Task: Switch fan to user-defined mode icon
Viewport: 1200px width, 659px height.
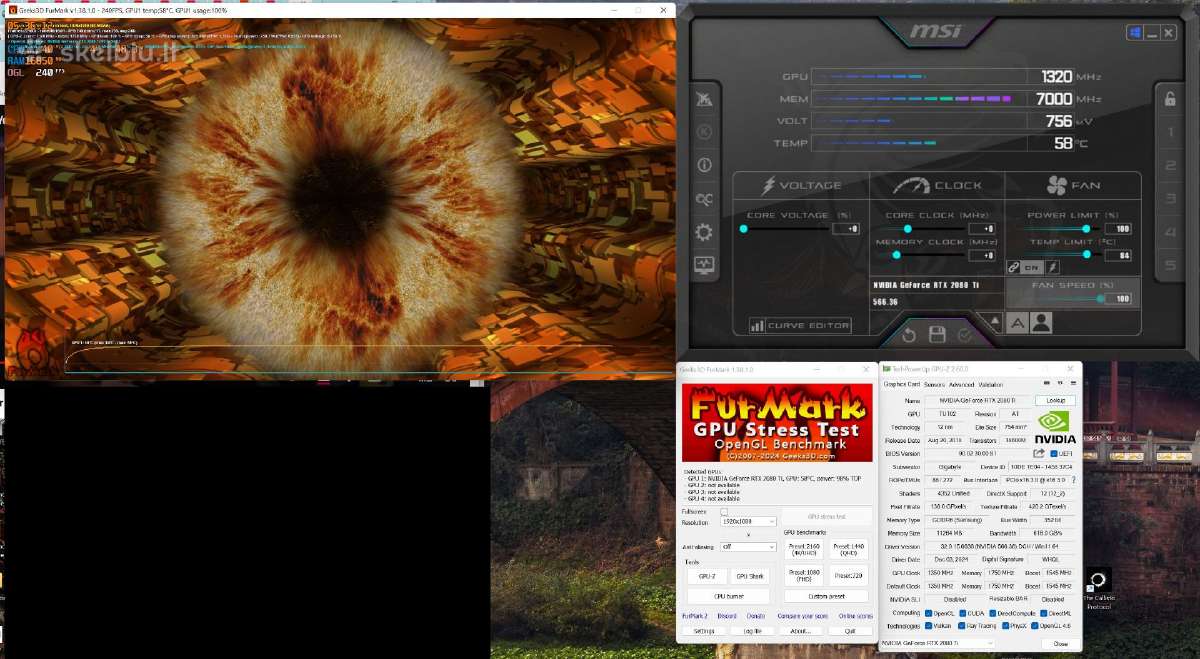Action: click(1041, 323)
